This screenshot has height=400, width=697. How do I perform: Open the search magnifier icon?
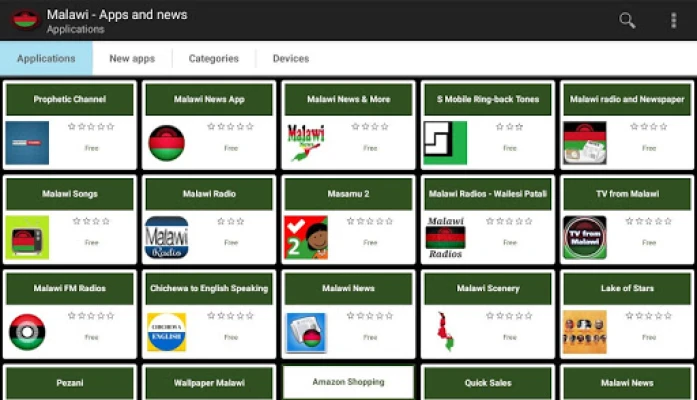[627, 20]
